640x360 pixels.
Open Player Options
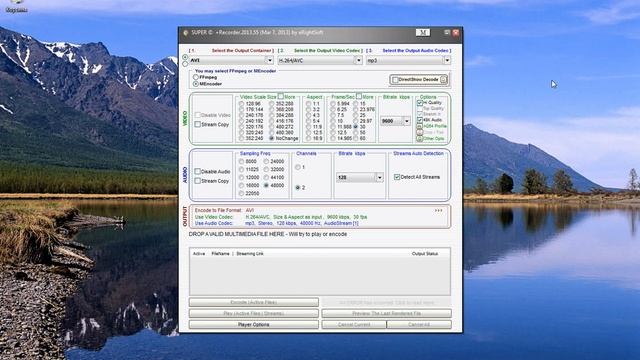[x=253, y=324]
